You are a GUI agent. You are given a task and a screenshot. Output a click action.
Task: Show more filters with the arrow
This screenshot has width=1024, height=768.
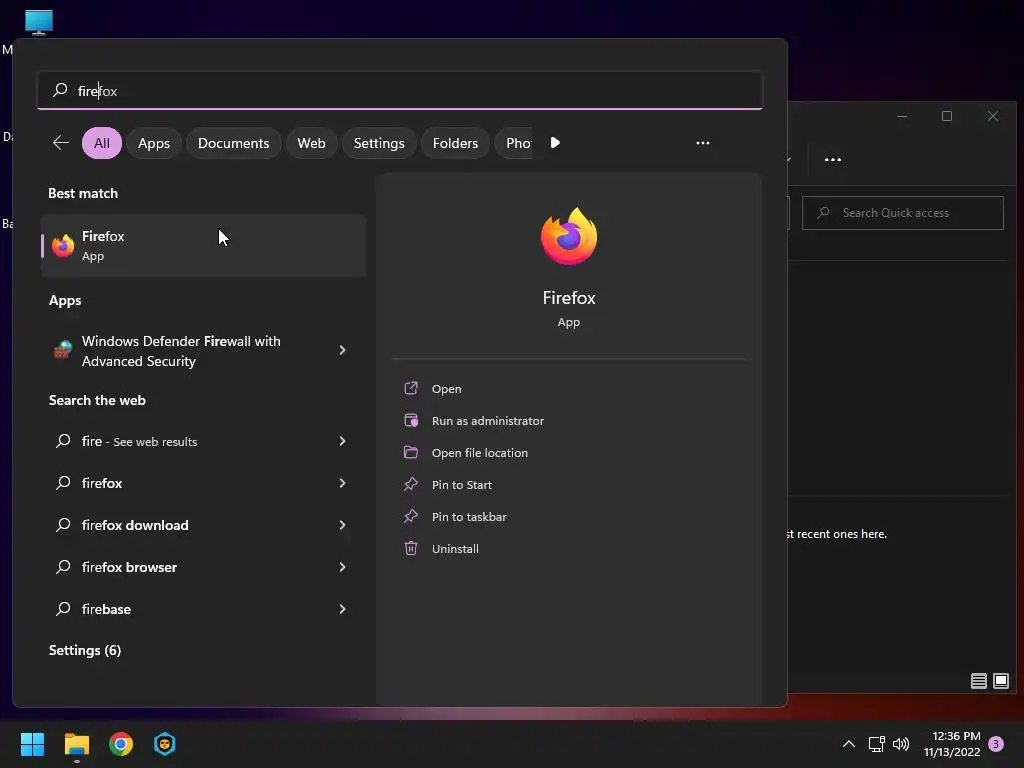(x=555, y=142)
